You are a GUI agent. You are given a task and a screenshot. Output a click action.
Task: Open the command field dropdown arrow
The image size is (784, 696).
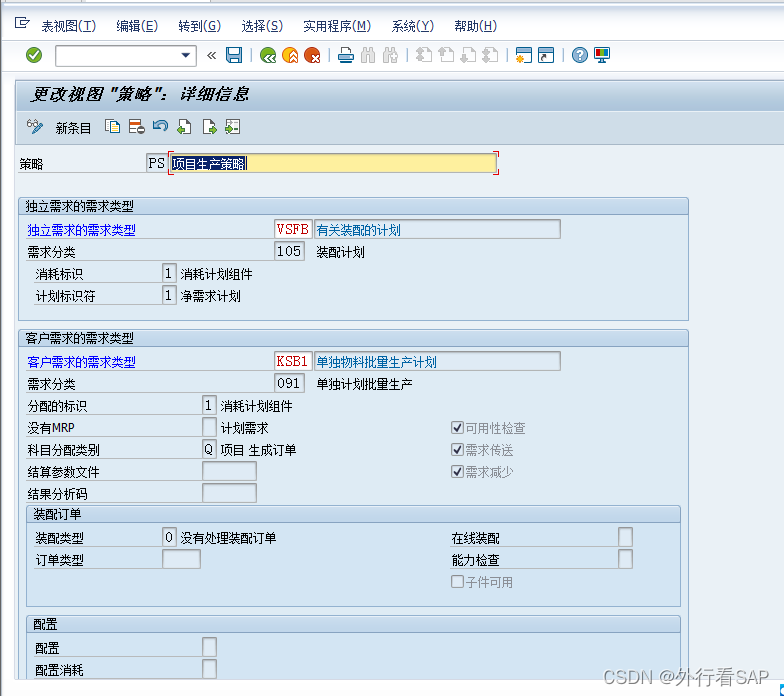coord(186,55)
